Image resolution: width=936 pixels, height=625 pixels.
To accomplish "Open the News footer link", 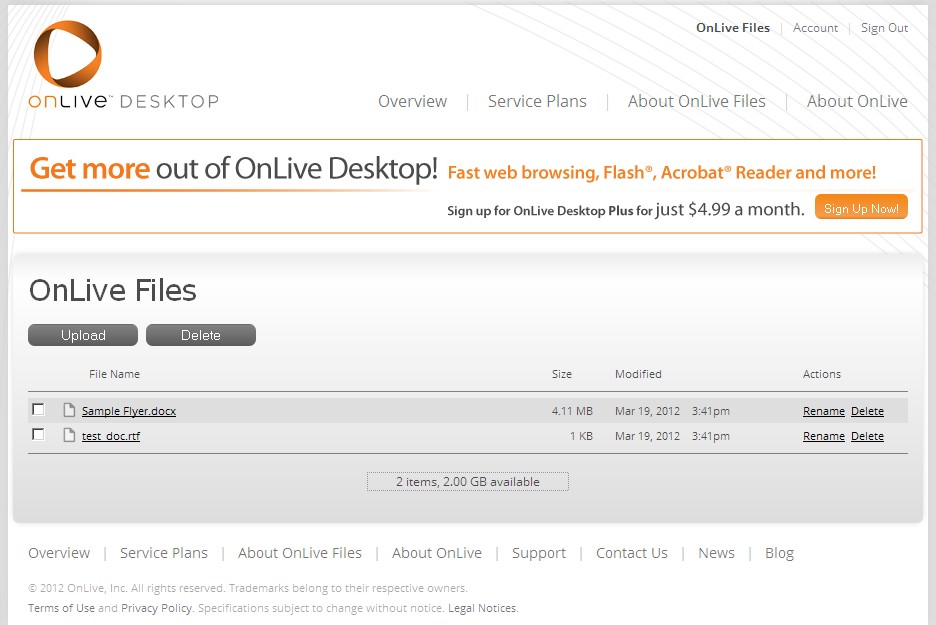I will click(x=716, y=553).
